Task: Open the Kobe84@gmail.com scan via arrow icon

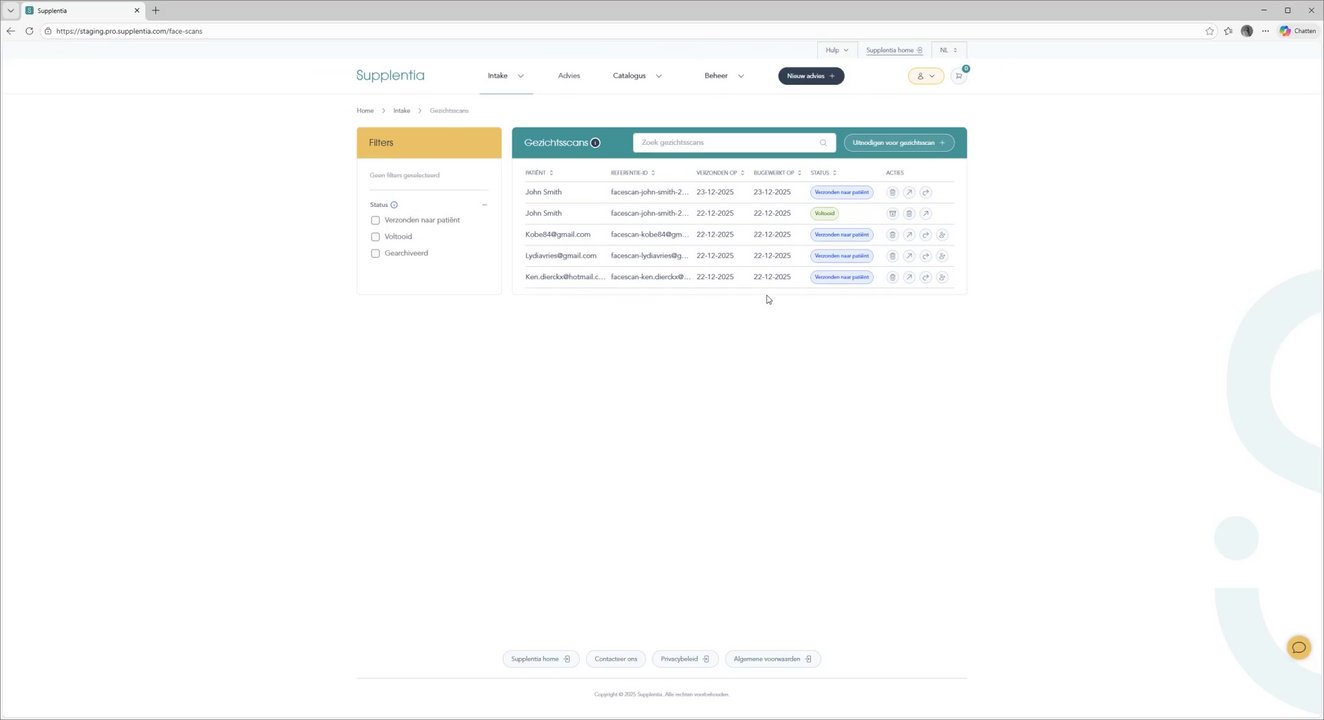Action: pos(909,235)
